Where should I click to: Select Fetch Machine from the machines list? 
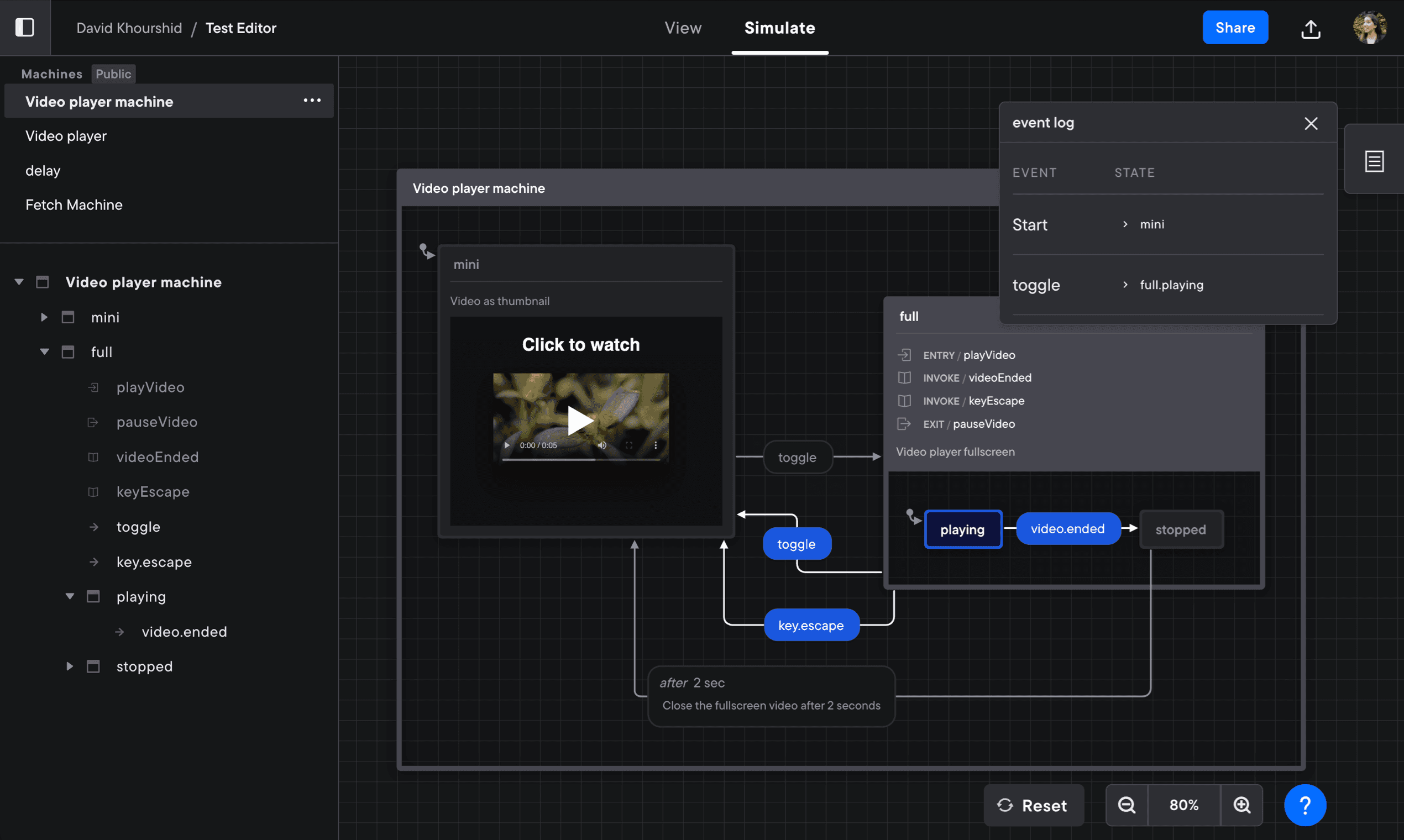click(74, 204)
